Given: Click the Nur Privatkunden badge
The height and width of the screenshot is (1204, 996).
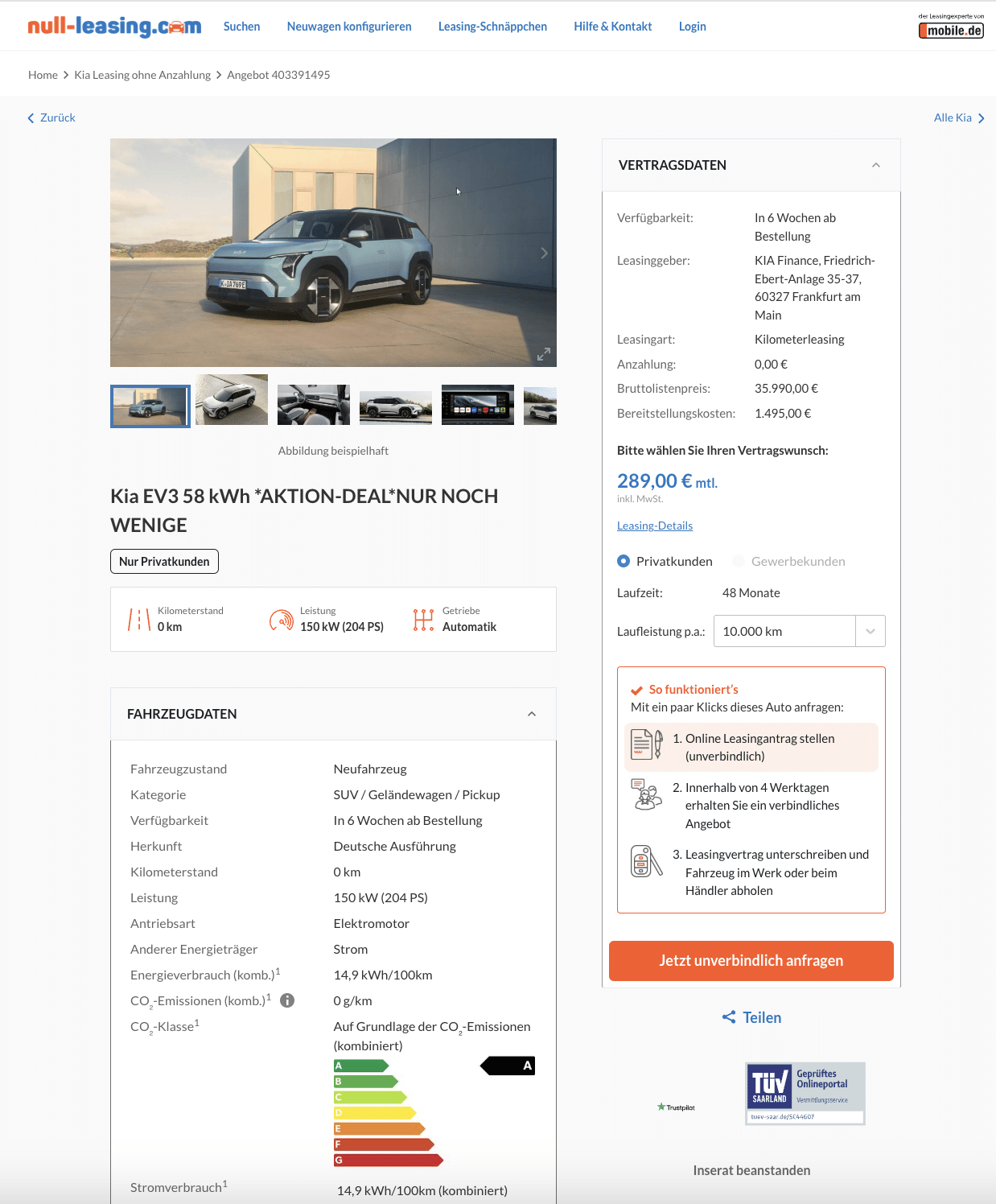Looking at the screenshot, I should coord(164,562).
